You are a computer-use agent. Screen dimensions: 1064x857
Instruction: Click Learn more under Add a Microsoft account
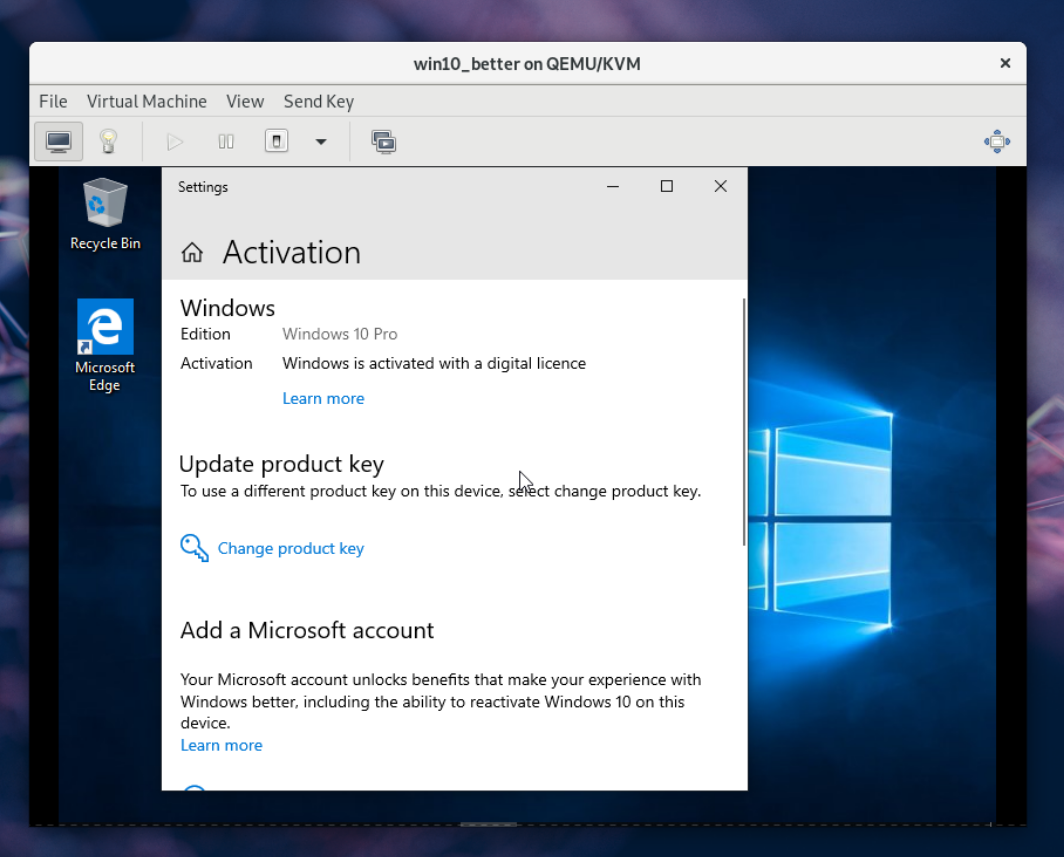click(x=221, y=745)
